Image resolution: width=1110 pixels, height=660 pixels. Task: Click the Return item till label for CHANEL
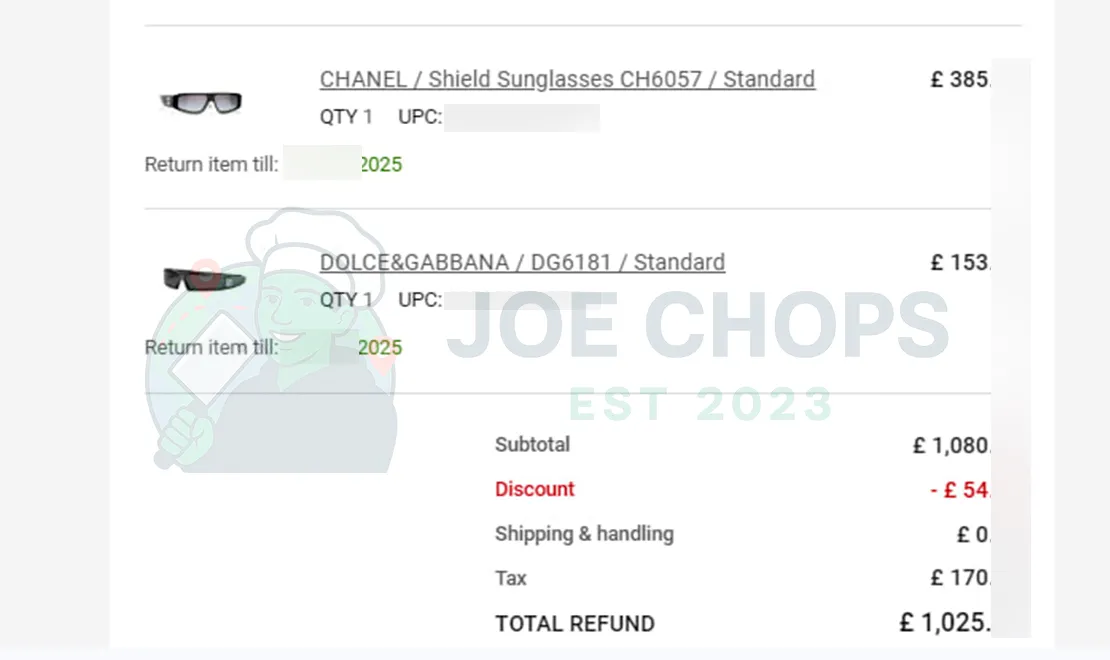209,164
